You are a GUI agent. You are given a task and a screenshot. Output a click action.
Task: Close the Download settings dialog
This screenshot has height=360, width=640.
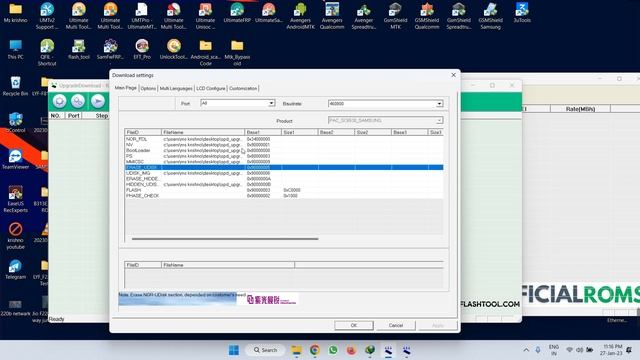click(453, 75)
